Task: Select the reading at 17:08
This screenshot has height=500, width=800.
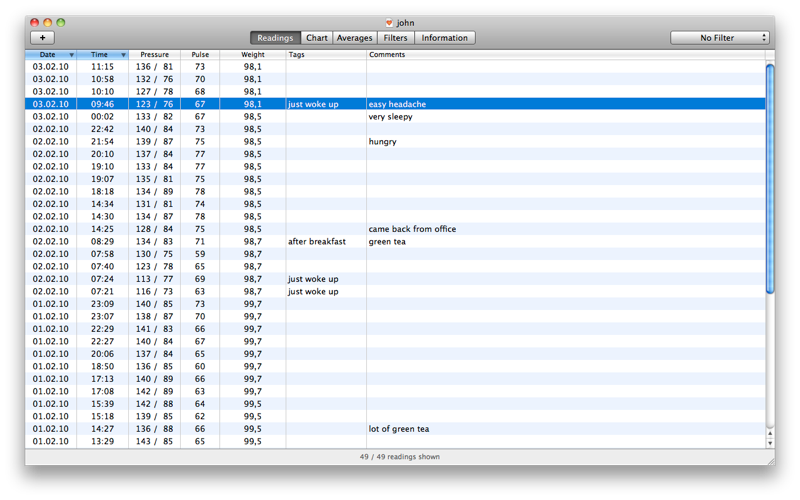Action: [395, 392]
